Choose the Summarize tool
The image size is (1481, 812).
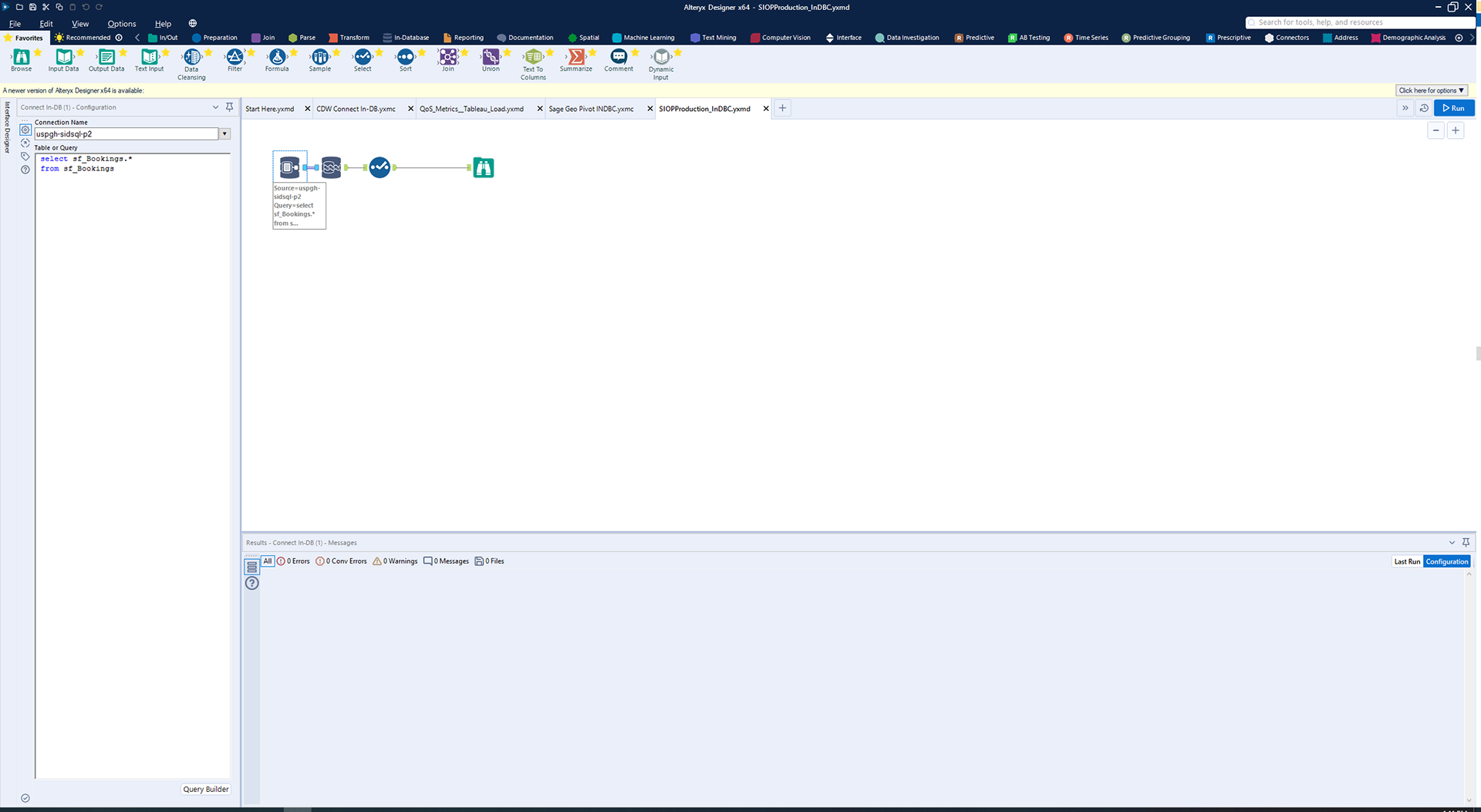[576, 60]
